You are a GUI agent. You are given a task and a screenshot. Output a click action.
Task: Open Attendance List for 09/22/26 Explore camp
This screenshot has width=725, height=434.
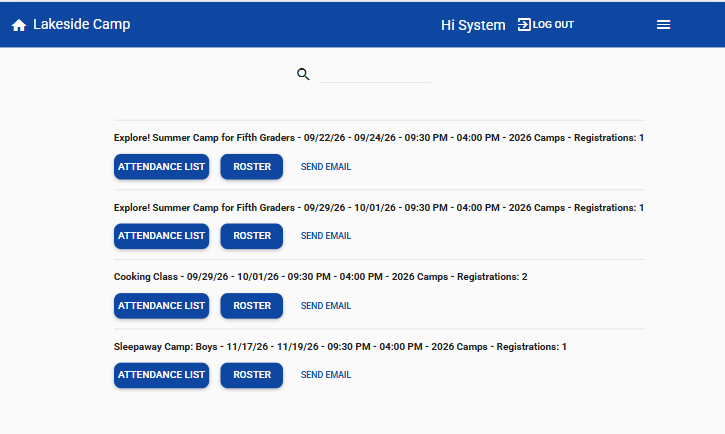161,167
